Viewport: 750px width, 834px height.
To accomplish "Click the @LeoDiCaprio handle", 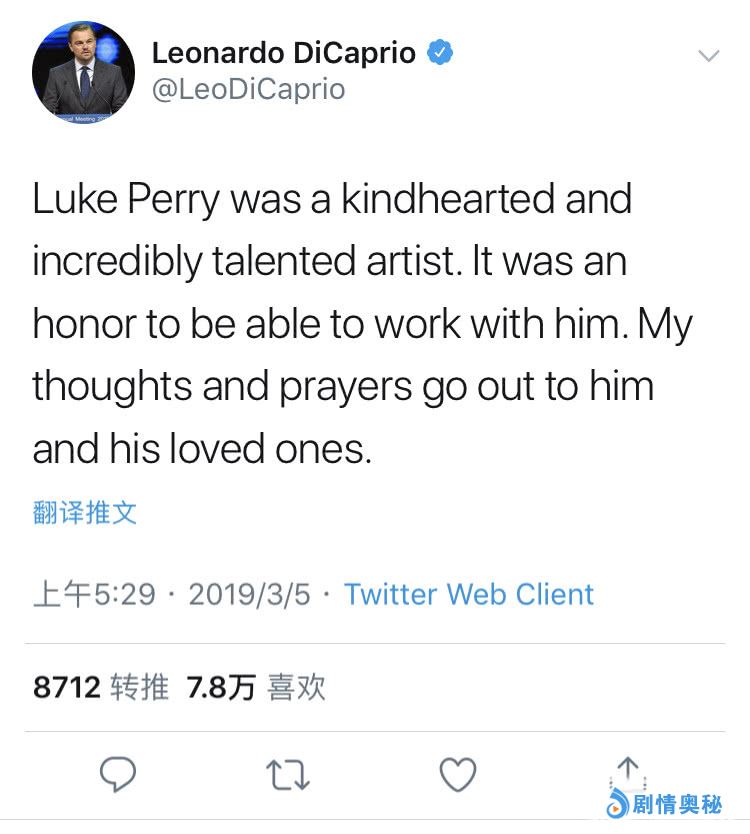I will tap(248, 89).
